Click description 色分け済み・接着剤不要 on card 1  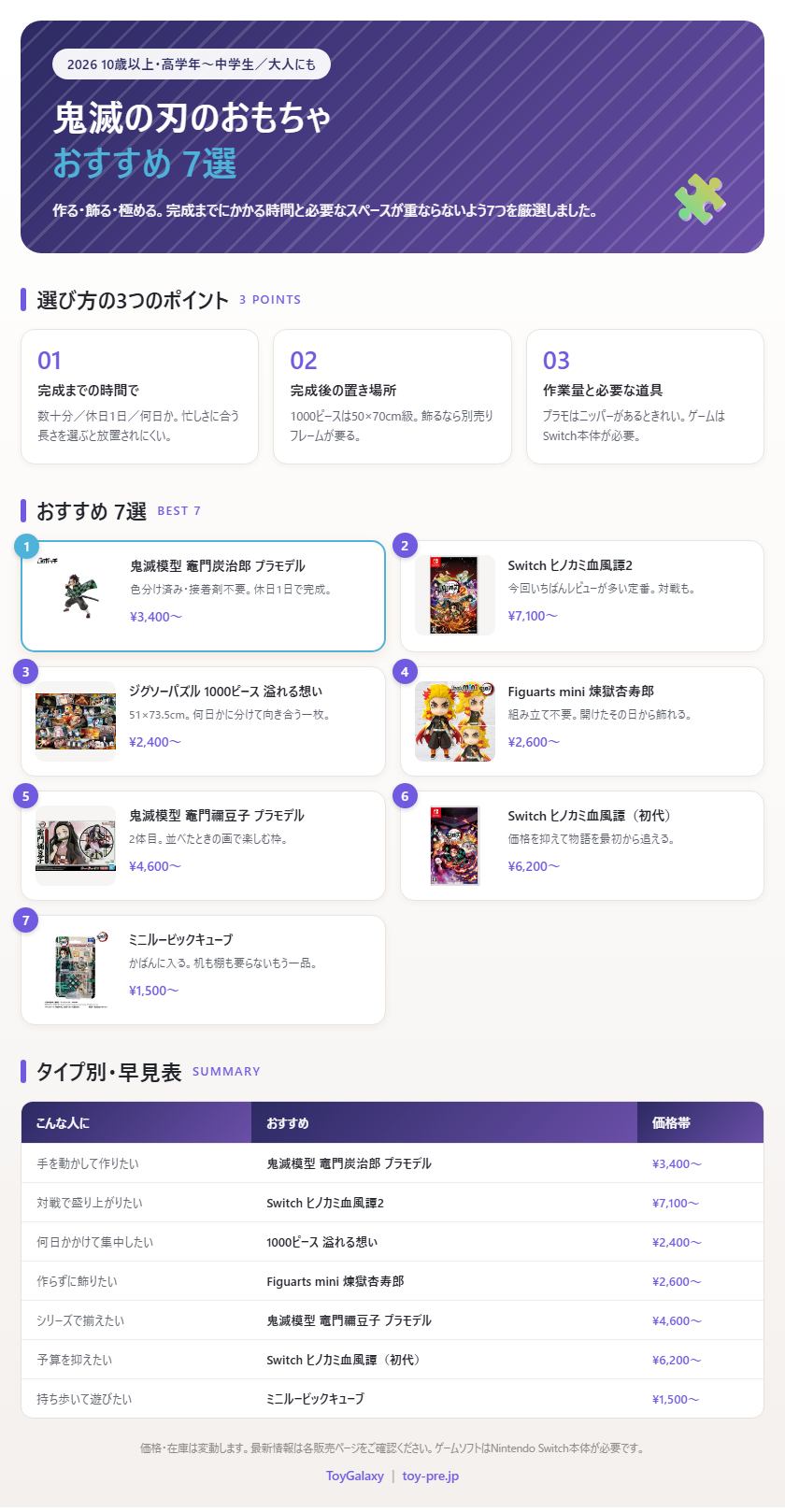(x=231, y=590)
